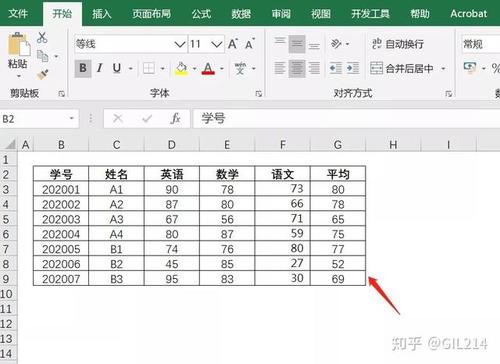Switch to the 公式 tab
Screen dimensions: 500x364
(201, 14)
